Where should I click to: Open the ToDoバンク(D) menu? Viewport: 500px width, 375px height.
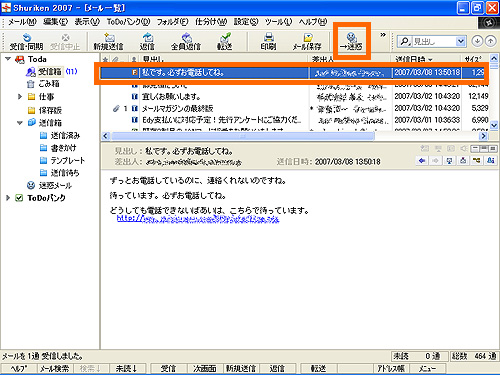(128, 22)
